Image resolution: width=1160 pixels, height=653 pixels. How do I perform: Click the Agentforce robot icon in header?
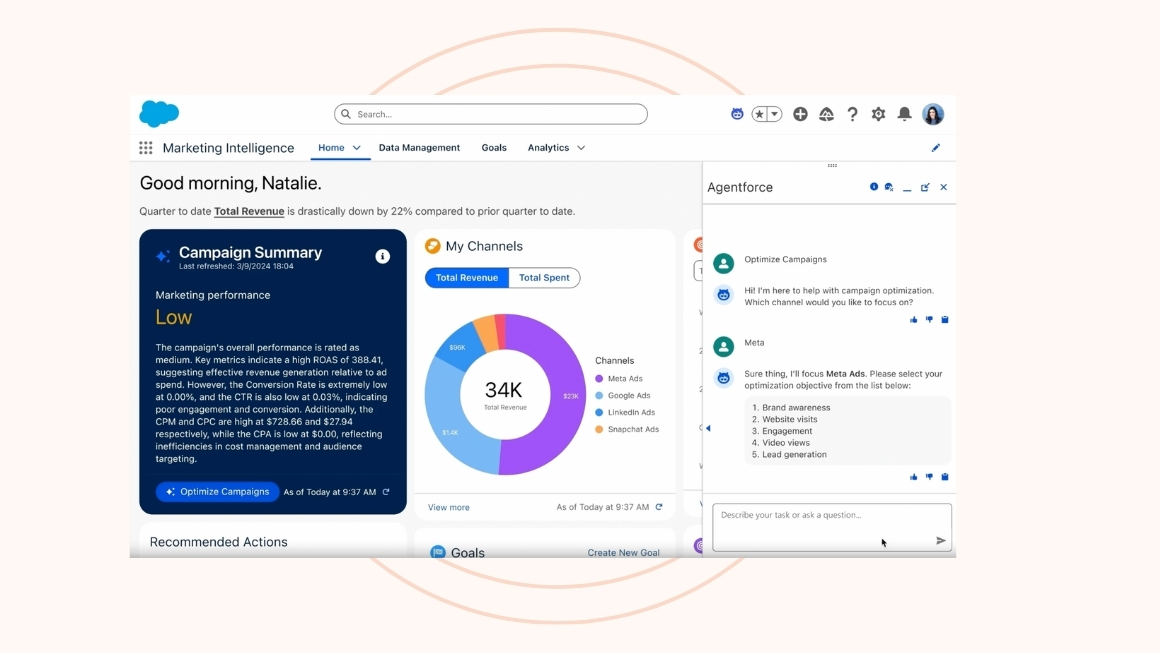pyautogui.click(x=737, y=114)
